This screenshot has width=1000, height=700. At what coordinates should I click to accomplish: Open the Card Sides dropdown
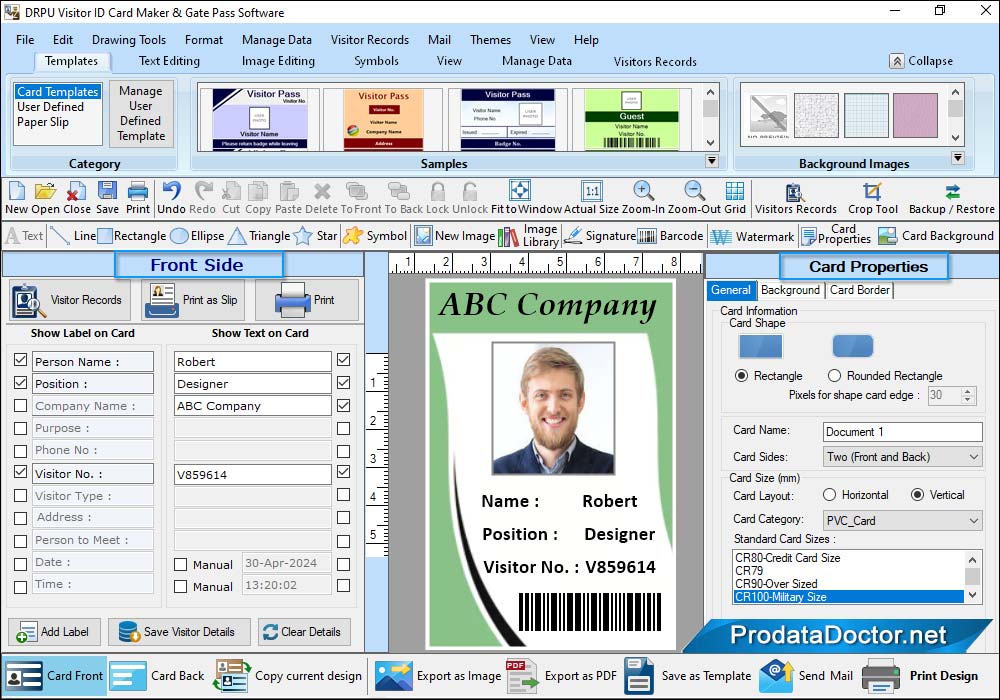click(902, 456)
